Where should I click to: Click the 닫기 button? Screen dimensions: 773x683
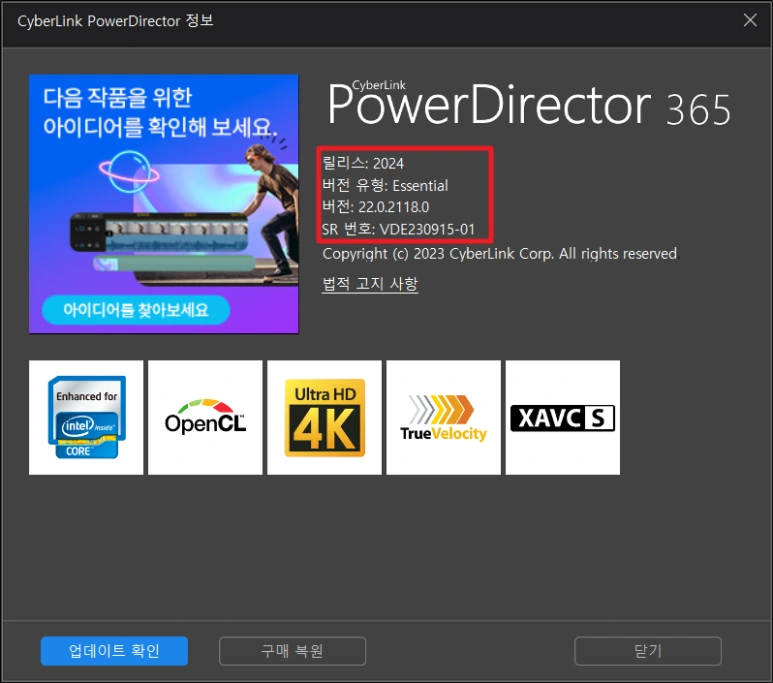tap(648, 650)
